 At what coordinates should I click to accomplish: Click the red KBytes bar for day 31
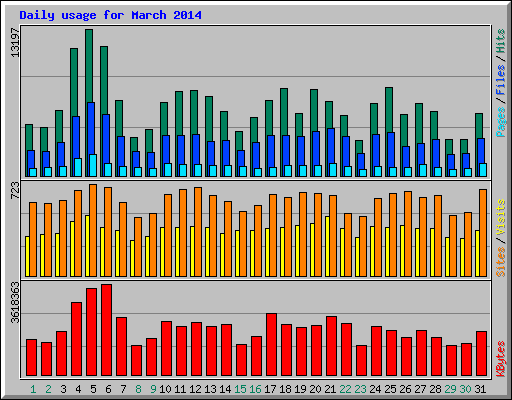[481, 354]
